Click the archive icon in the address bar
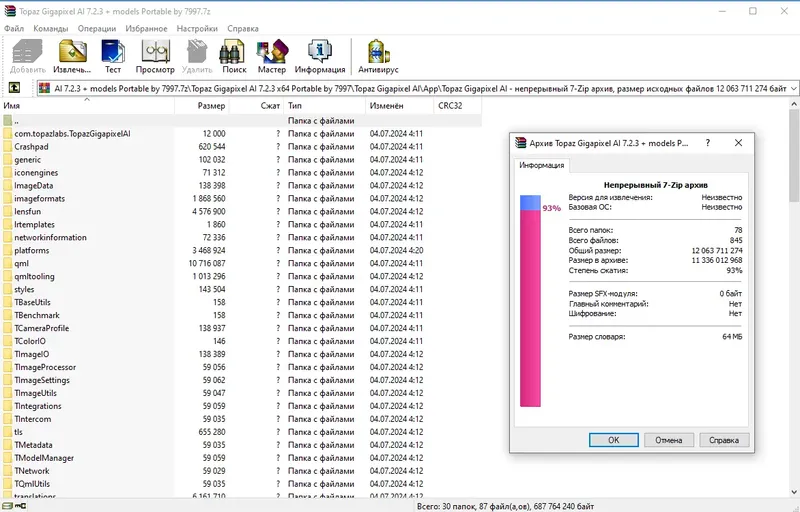This screenshot has width=800, height=512. (x=45, y=88)
